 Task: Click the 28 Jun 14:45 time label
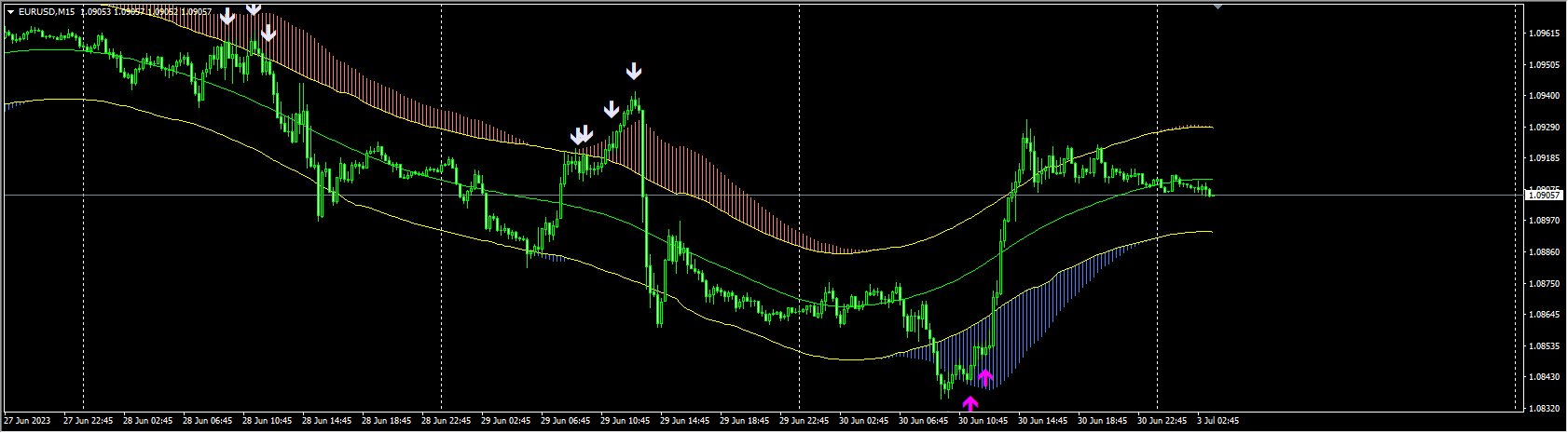pos(326,421)
